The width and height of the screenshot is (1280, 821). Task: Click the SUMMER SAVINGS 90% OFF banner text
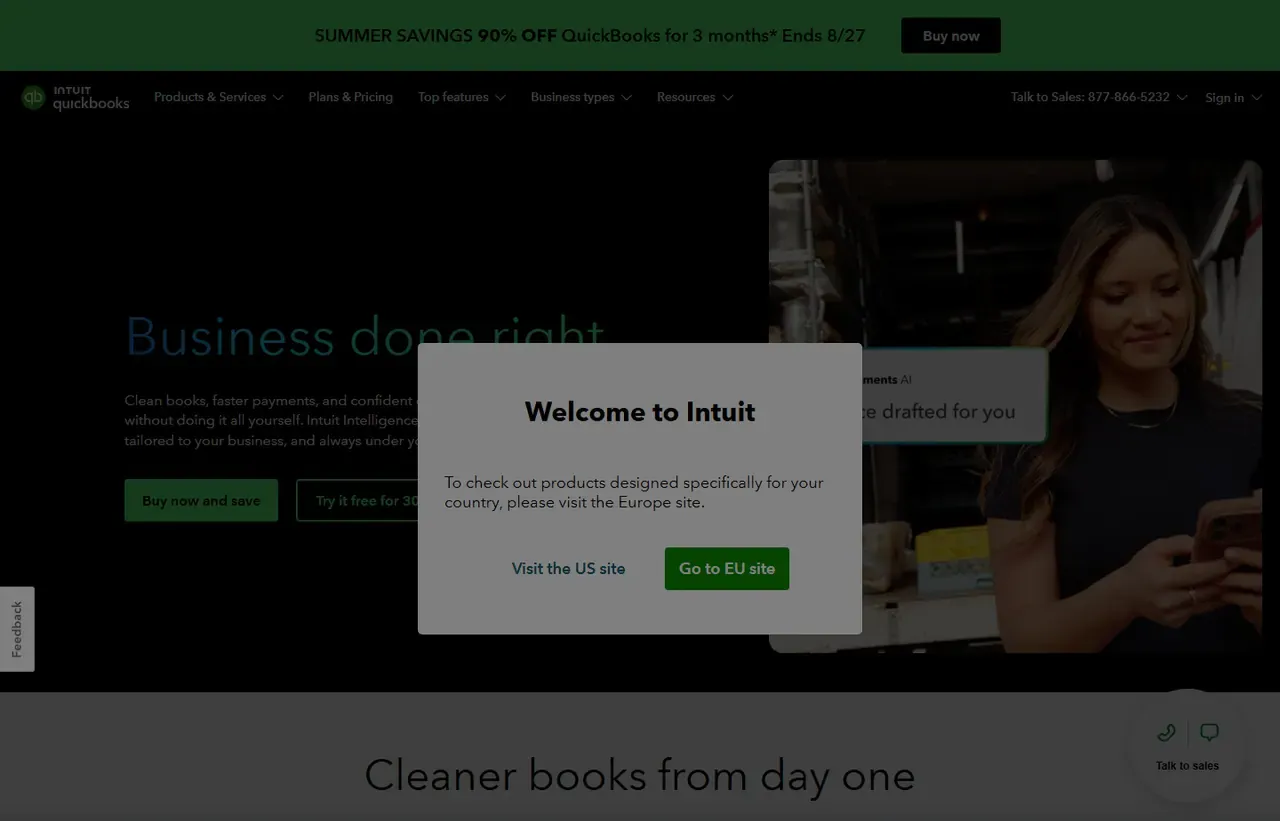click(590, 35)
